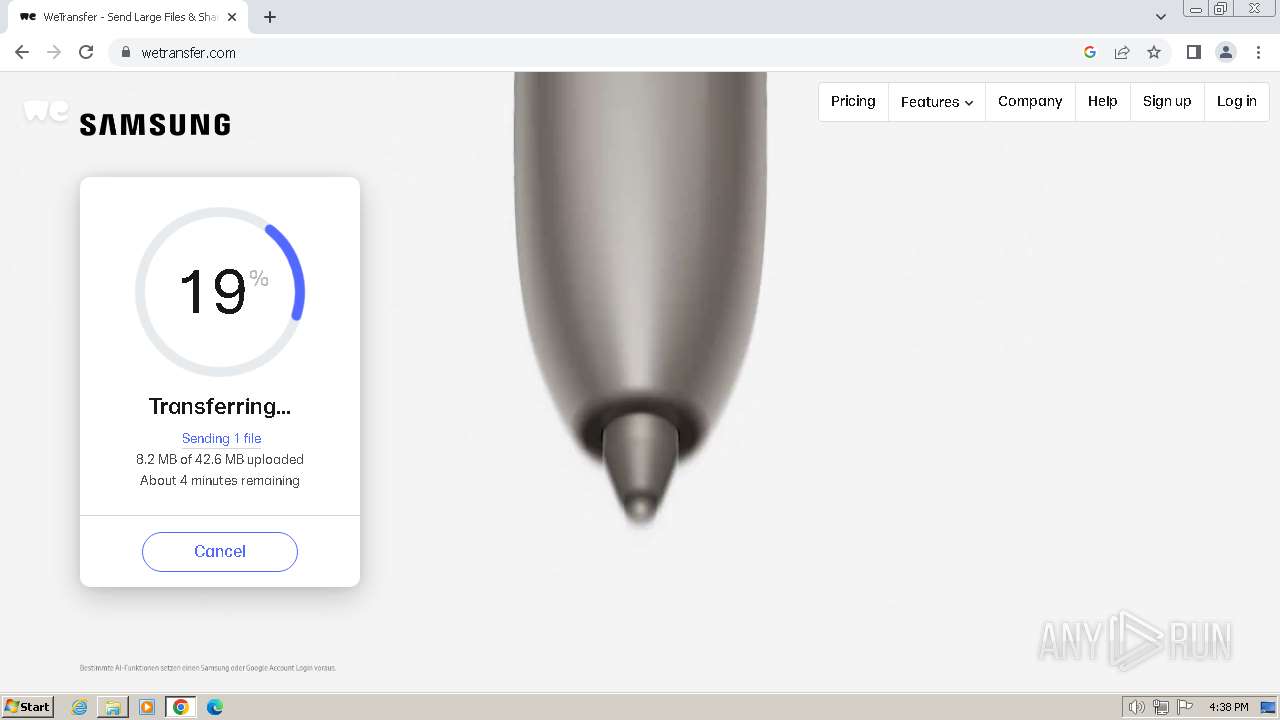Go forward in browser history
The height and width of the screenshot is (720, 1280).
pos(54,52)
